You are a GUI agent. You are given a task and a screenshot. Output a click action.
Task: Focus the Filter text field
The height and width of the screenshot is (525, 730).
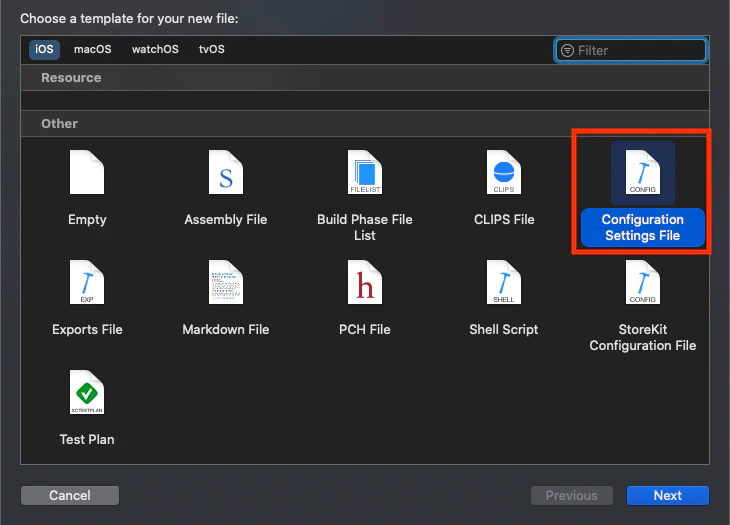pyautogui.click(x=630, y=50)
